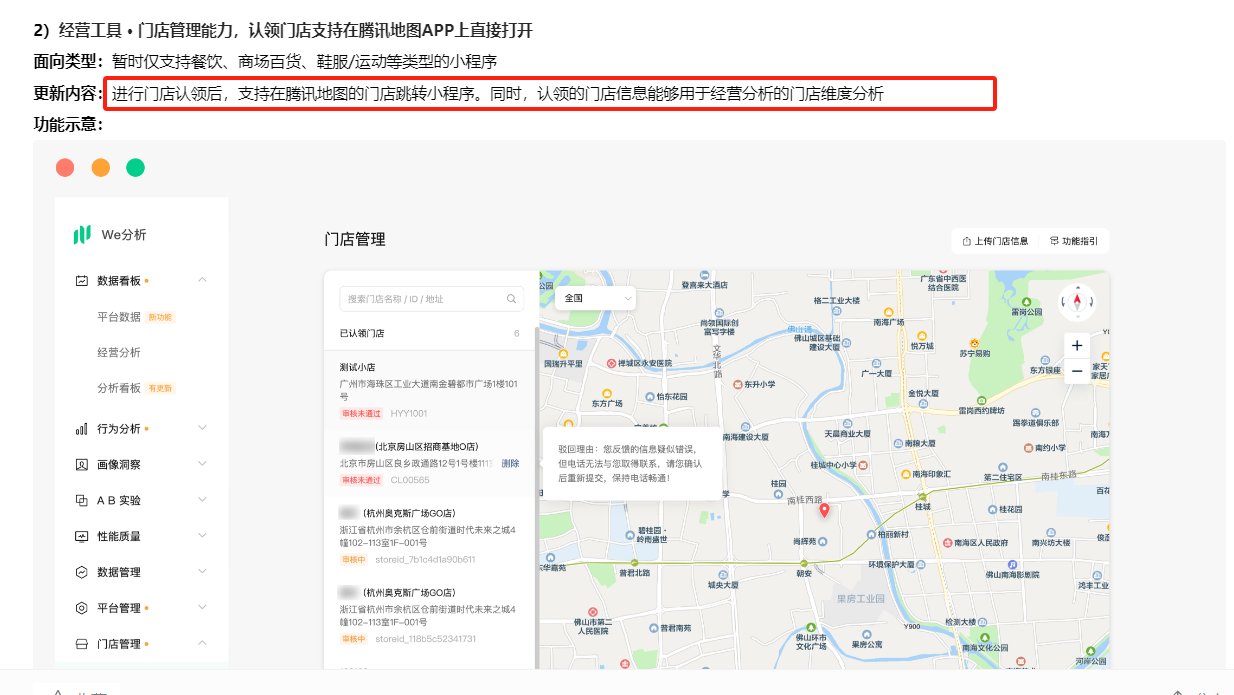Open 经营分析 submenu item
1234x695 pixels.
click(118, 353)
